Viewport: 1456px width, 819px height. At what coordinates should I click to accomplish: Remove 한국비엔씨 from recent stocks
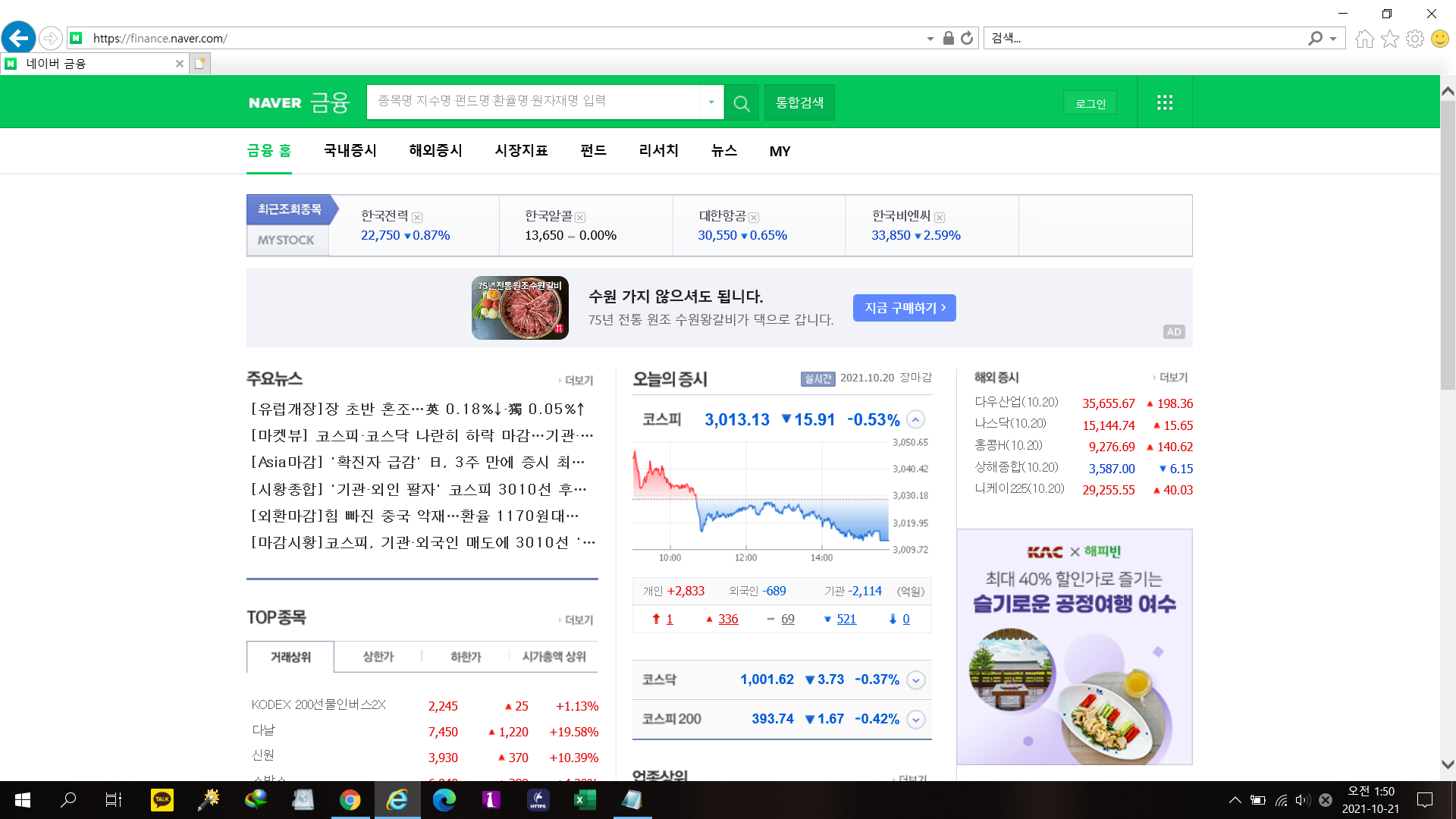[940, 218]
